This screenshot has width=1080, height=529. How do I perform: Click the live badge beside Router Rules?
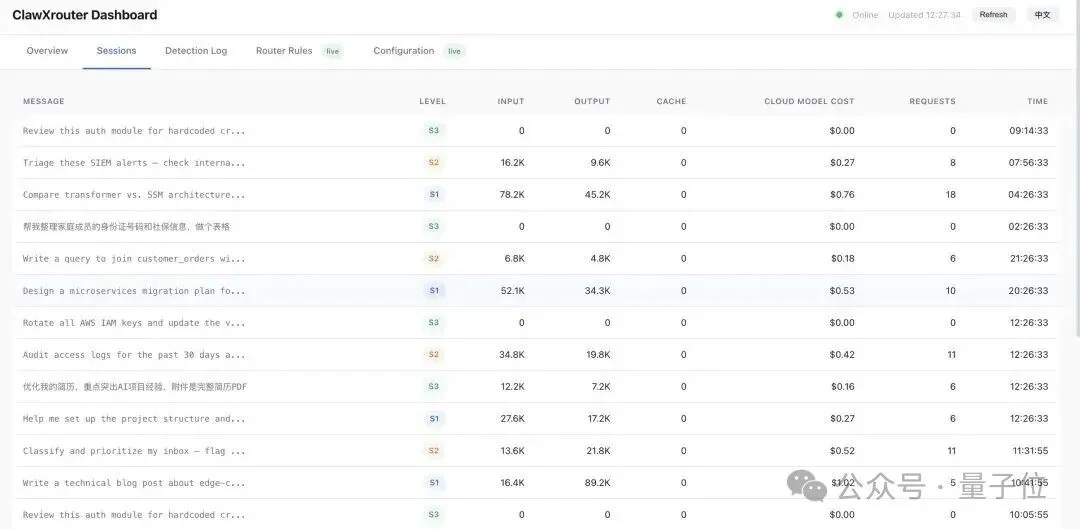coord(333,51)
